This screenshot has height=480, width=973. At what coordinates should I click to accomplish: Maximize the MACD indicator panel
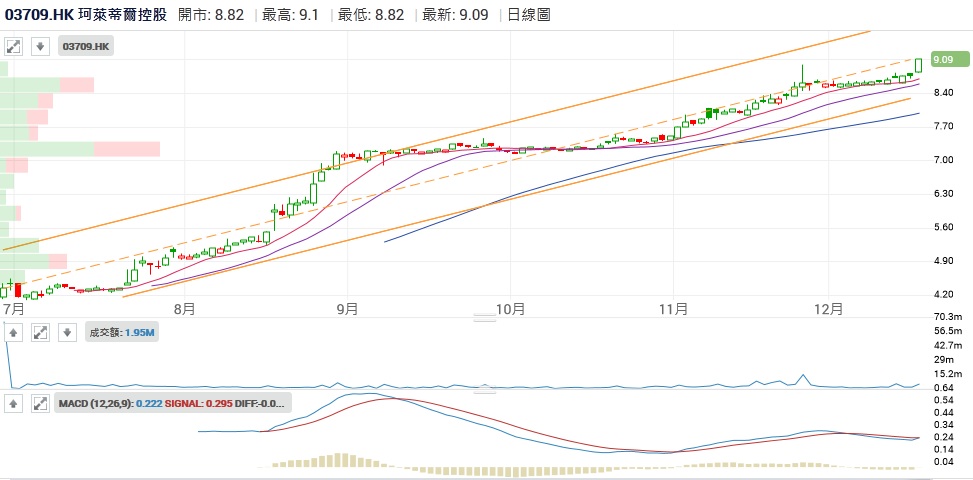[x=40, y=403]
